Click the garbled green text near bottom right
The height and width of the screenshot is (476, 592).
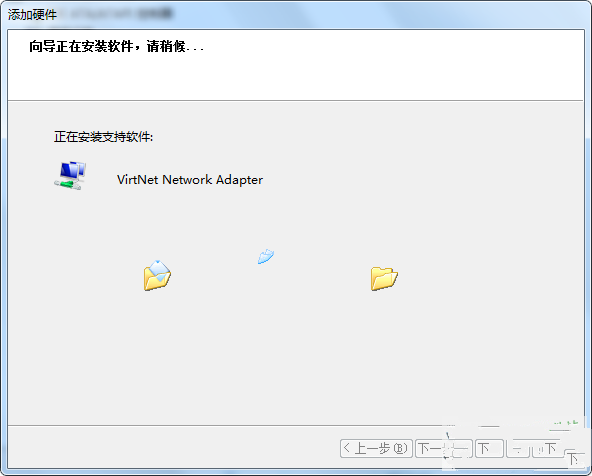(566, 423)
